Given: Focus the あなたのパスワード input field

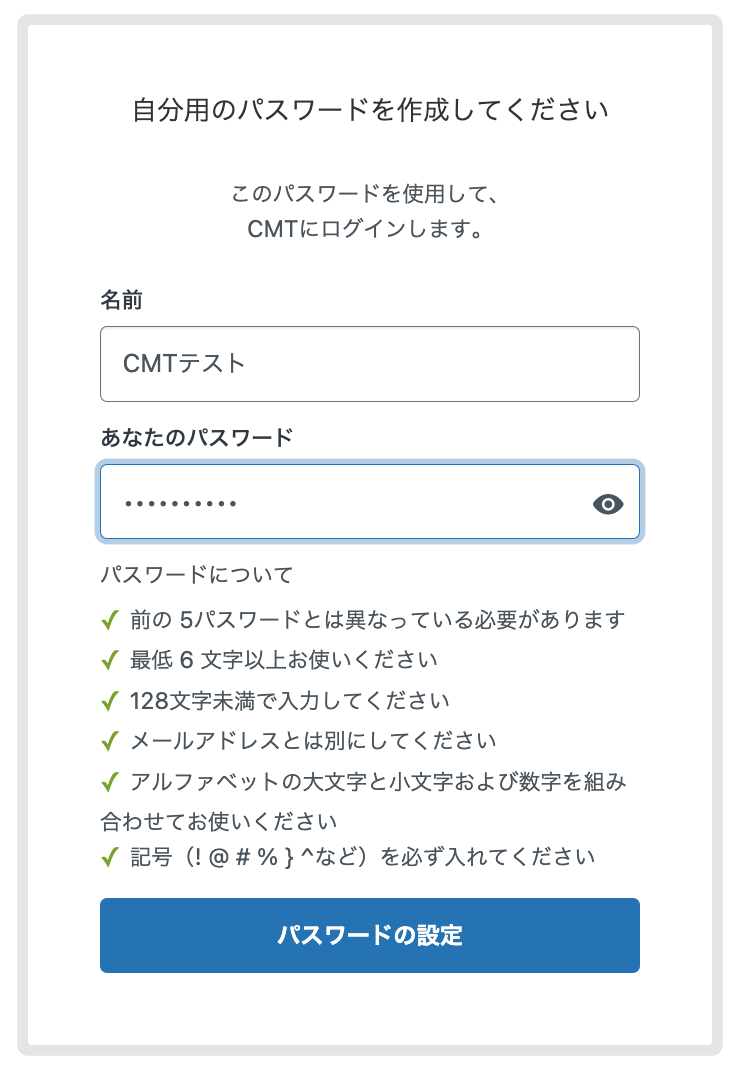Looking at the screenshot, I should pyautogui.click(x=340, y=502).
